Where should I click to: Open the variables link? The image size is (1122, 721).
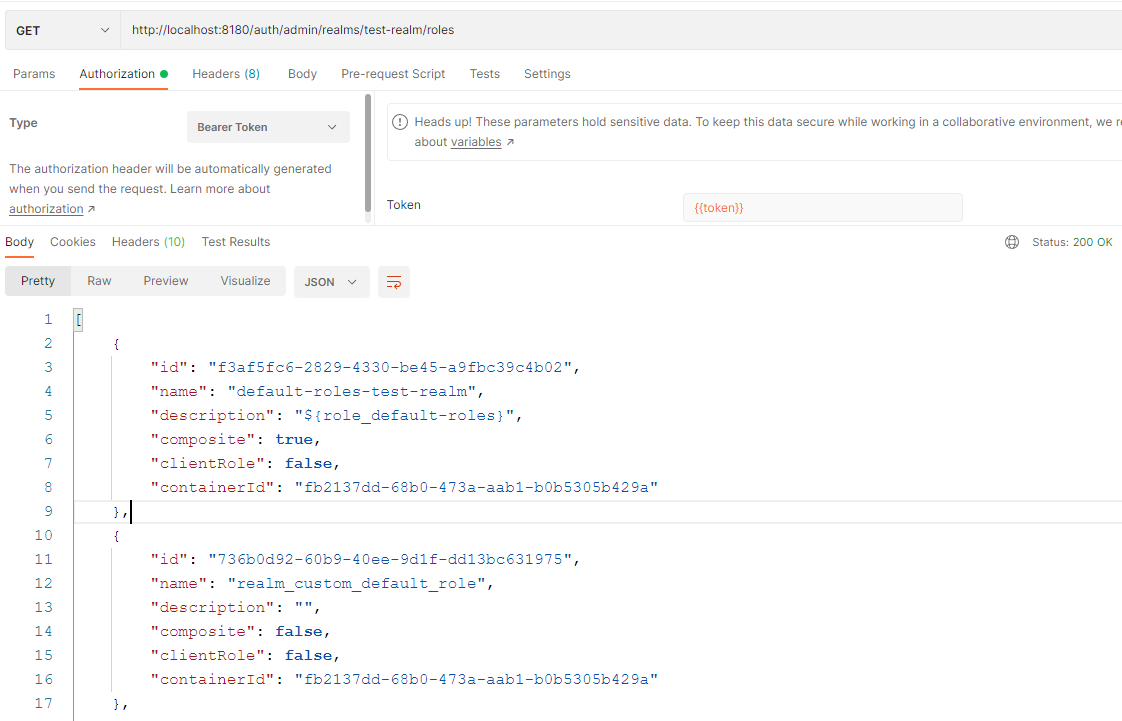[476, 142]
